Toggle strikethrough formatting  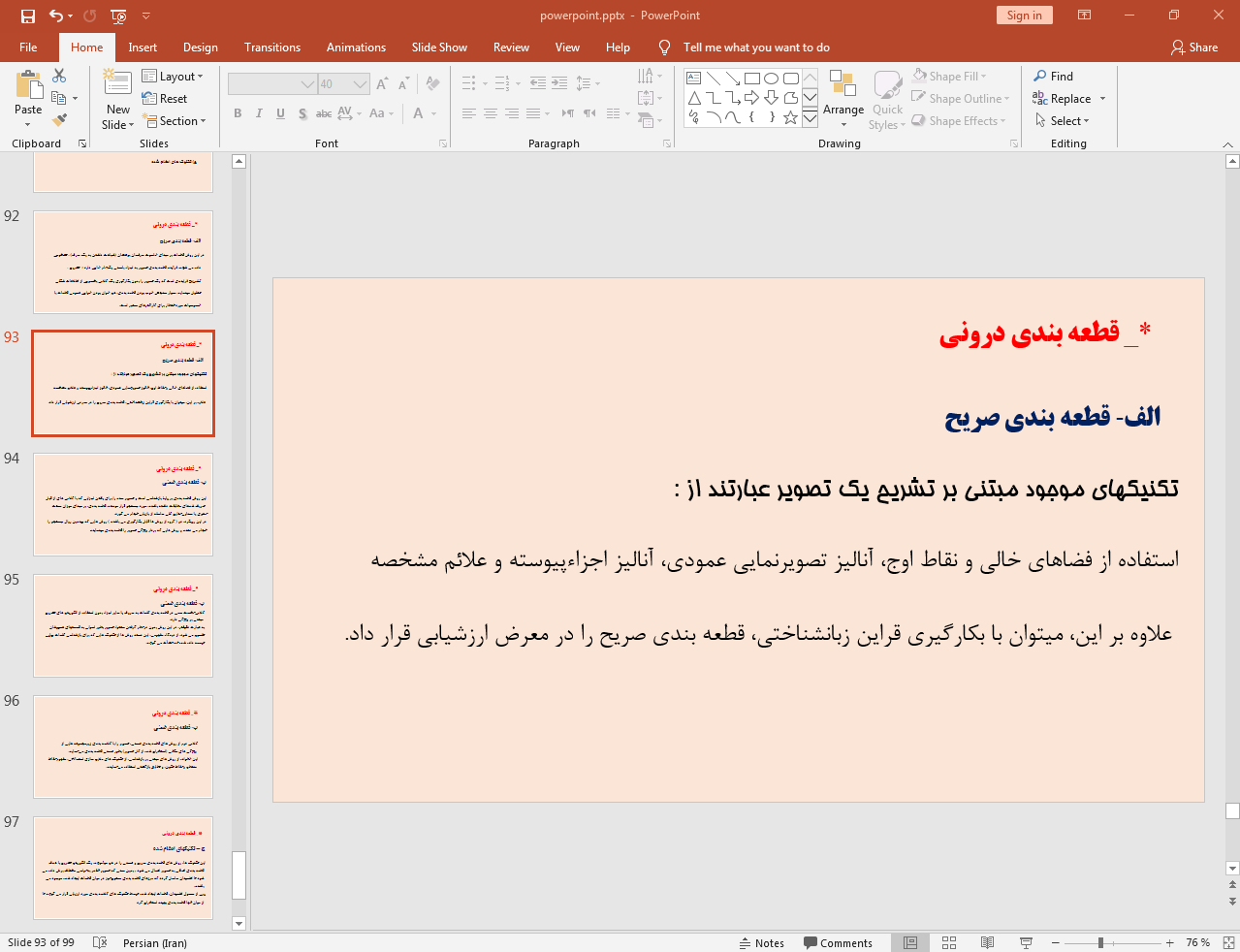[324, 113]
